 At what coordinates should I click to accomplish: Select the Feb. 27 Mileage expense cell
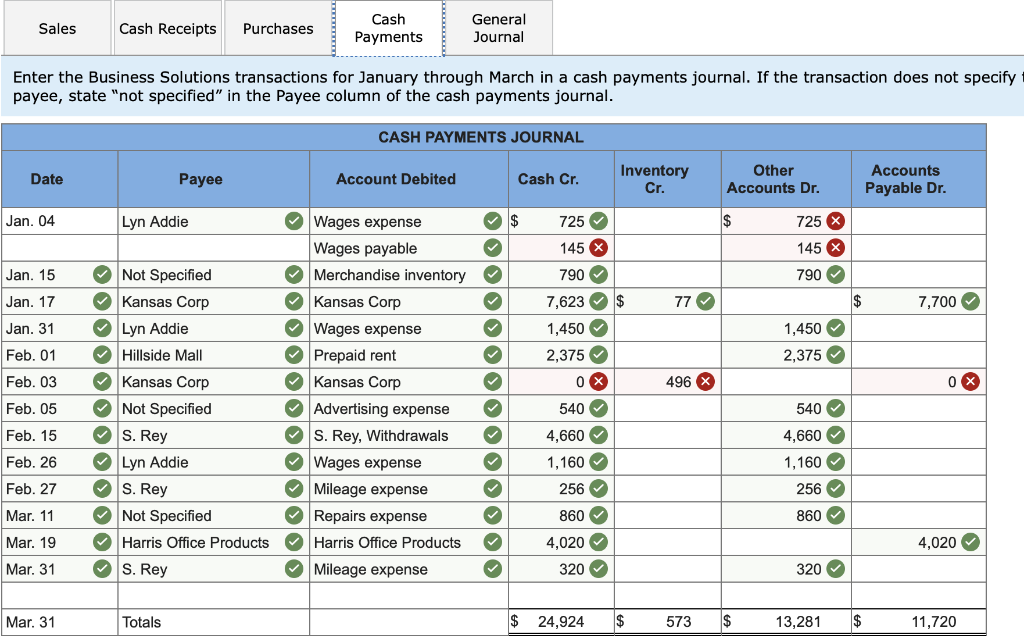click(x=409, y=489)
